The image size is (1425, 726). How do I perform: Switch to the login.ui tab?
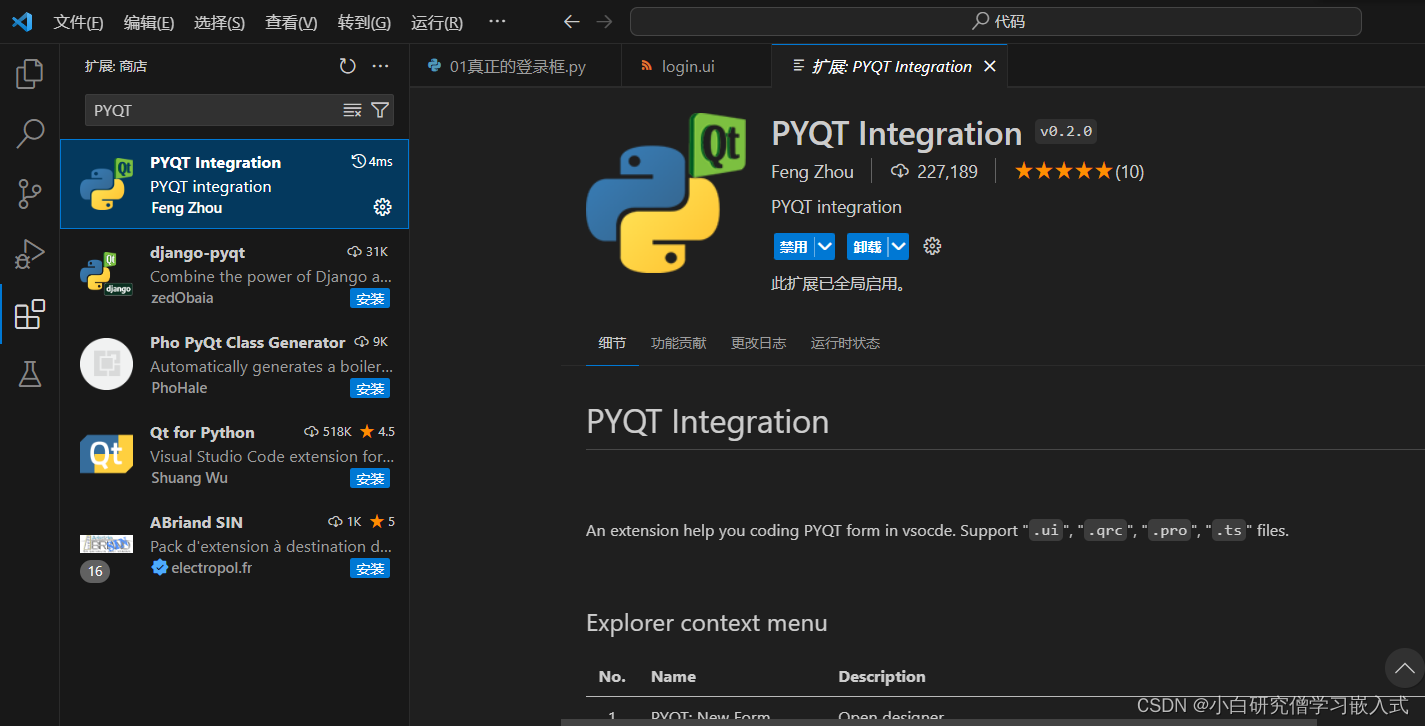tap(688, 66)
